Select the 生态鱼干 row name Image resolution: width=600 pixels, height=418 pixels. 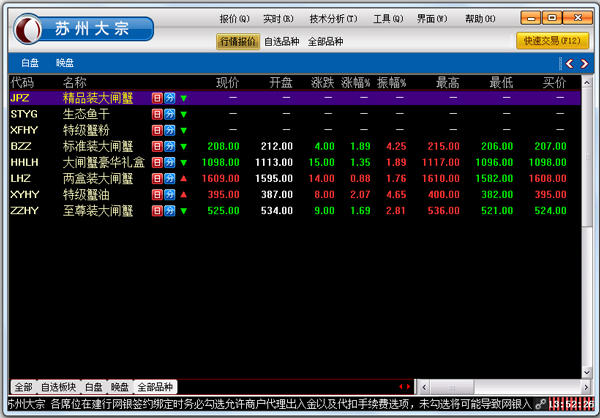[86, 114]
